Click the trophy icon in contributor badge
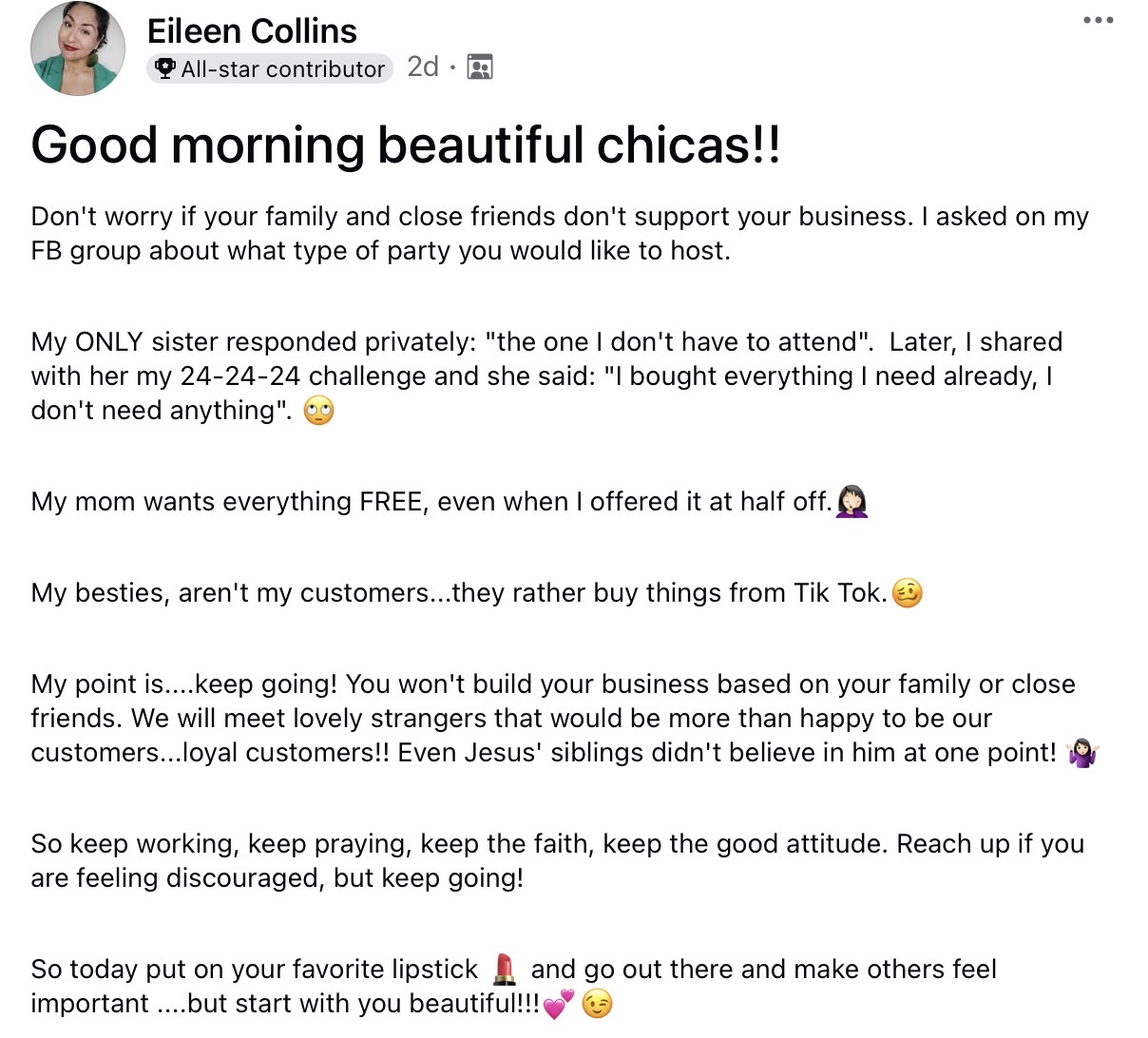Screen dimensions: 1148x1038 click(x=165, y=68)
